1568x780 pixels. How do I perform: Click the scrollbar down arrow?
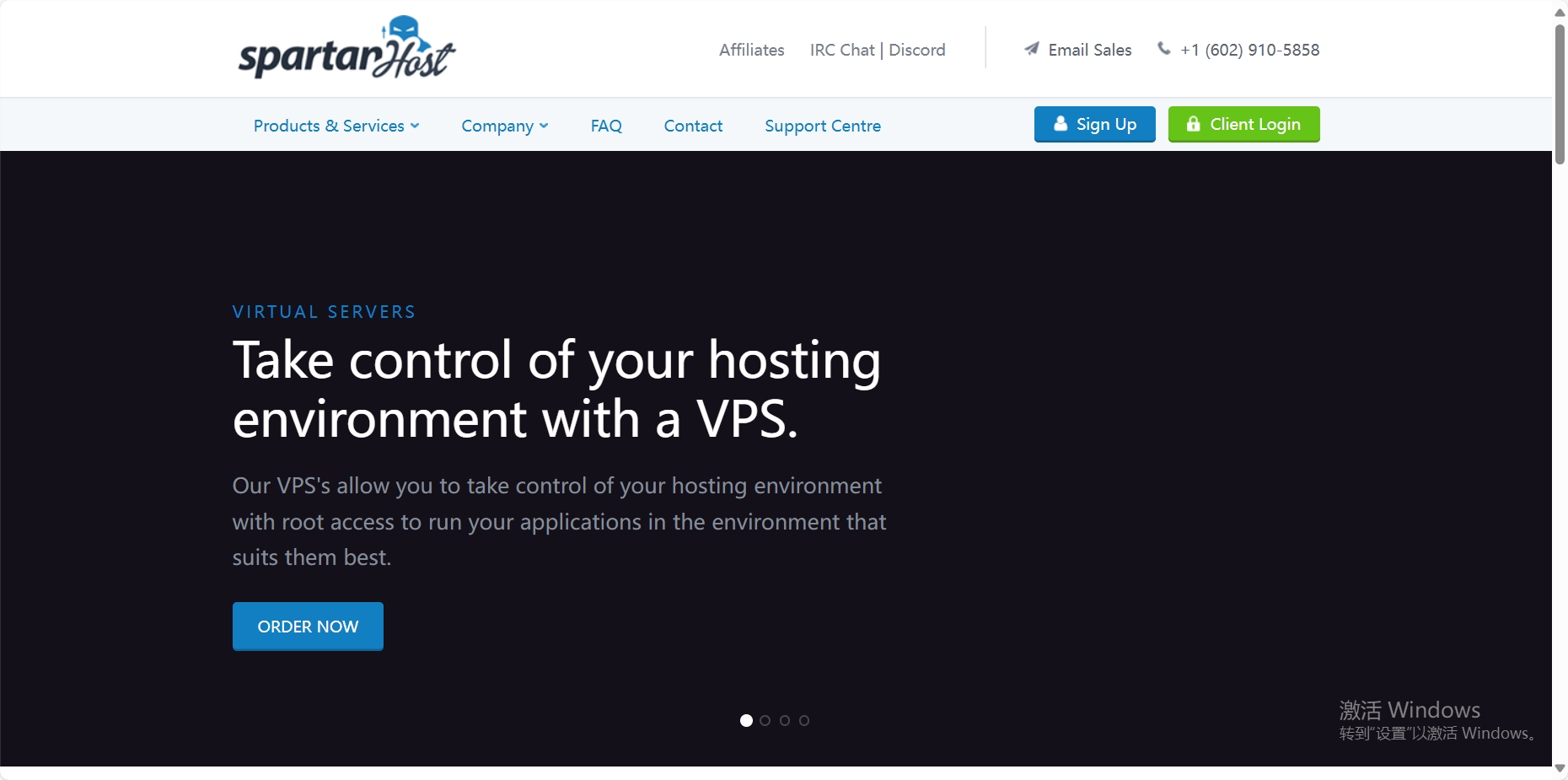pyautogui.click(x=1560, y=769)
